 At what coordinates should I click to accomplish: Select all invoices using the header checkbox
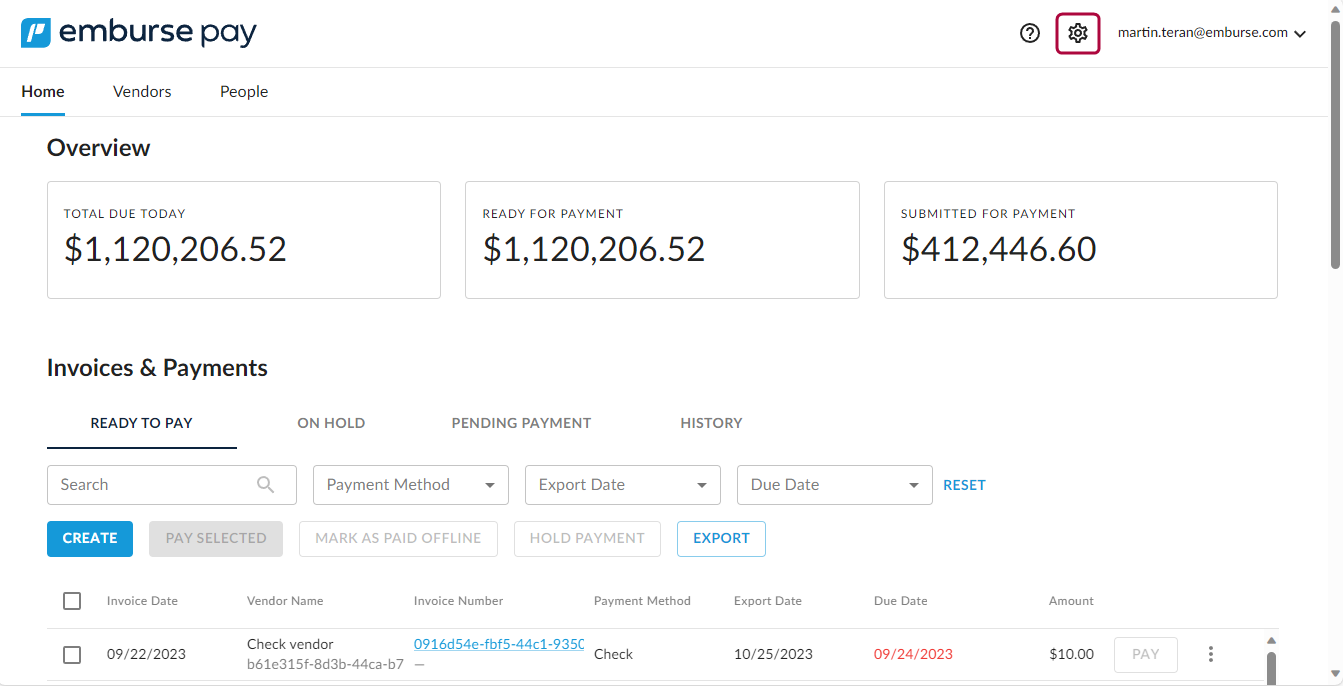point(72,601)
